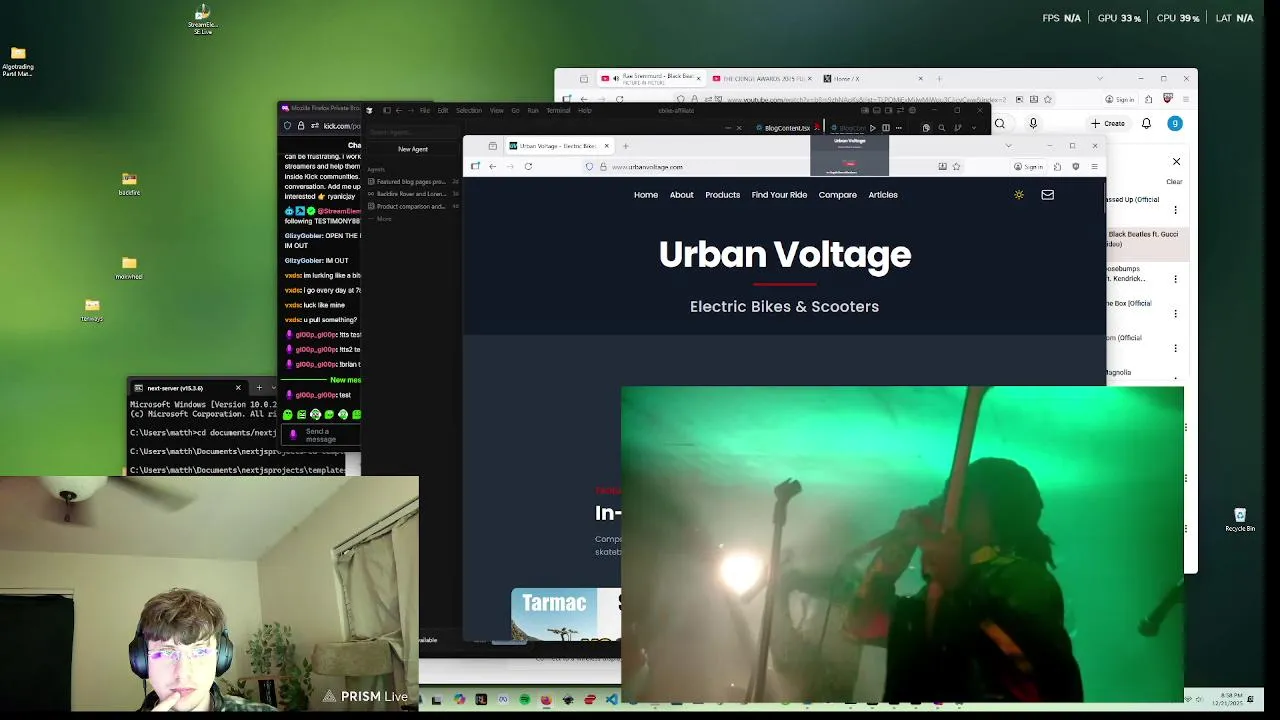This screenshot has height=720, width=1280.
Task: Open the Recycle Bin desktop icon
Action: point(1240,520)
